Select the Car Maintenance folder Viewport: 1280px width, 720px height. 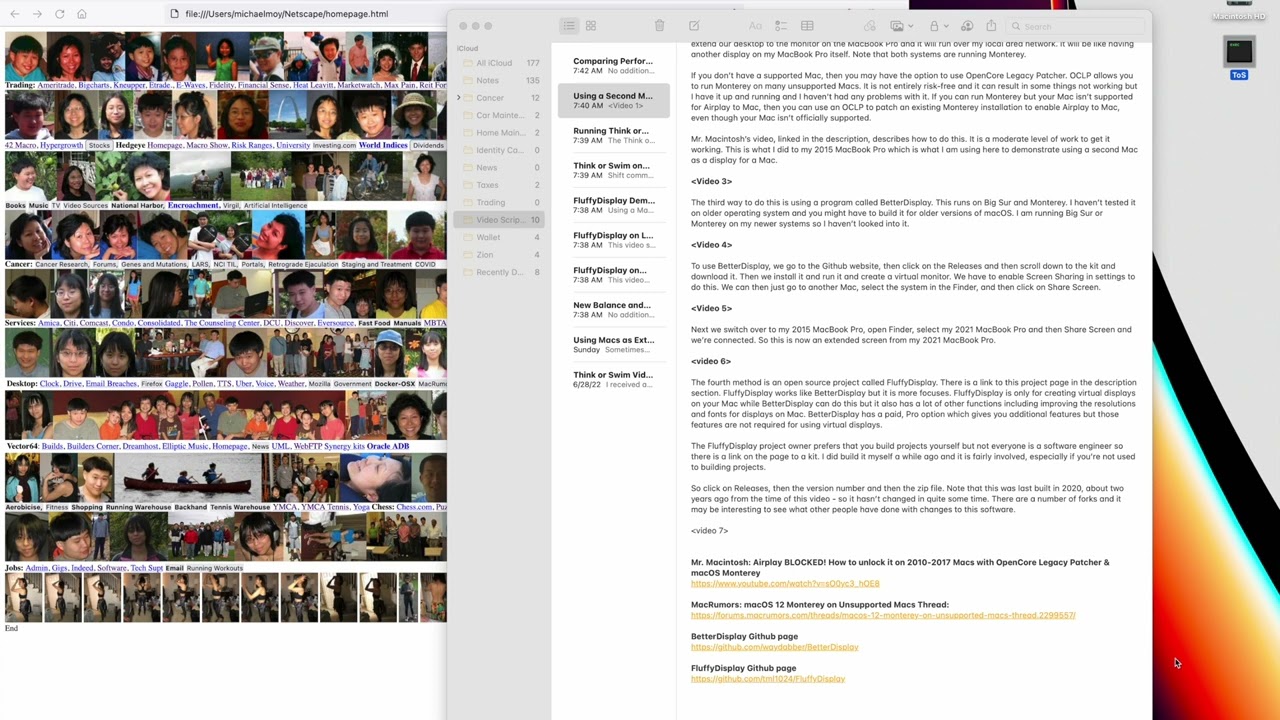501,115
